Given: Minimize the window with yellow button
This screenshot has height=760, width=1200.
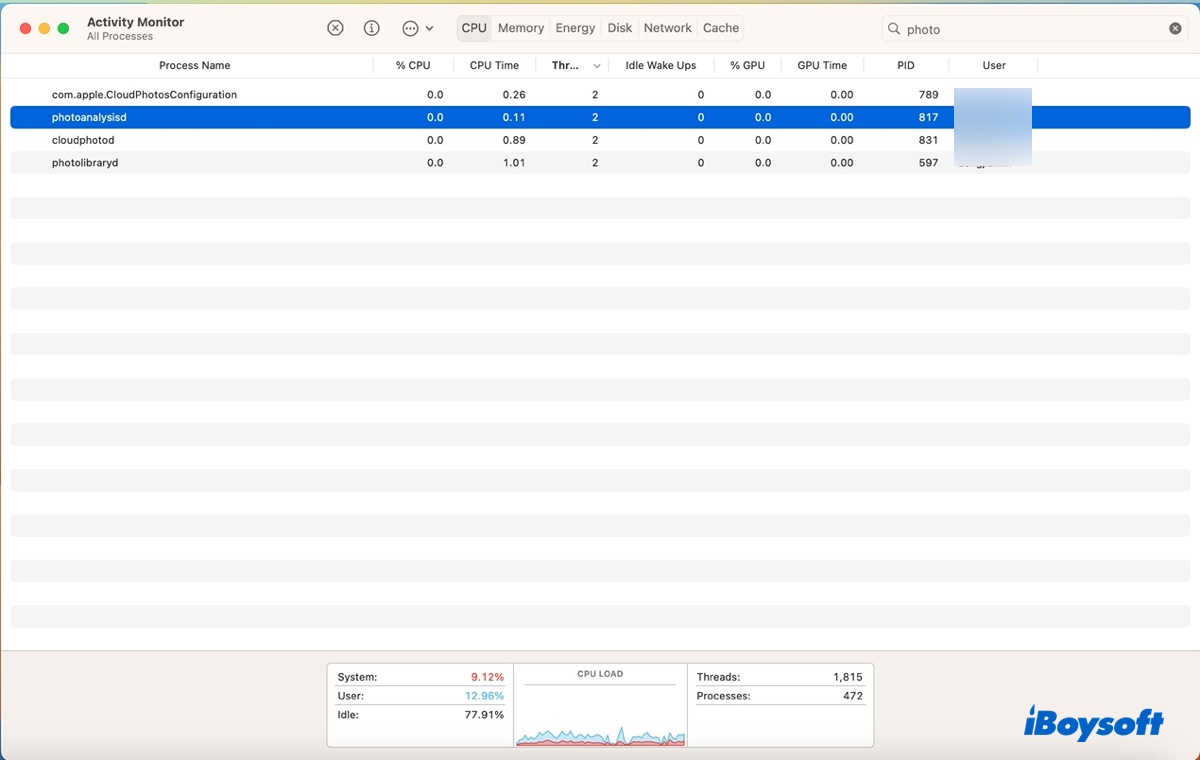Looking at the screenshot, I should [x=44, y=28].
